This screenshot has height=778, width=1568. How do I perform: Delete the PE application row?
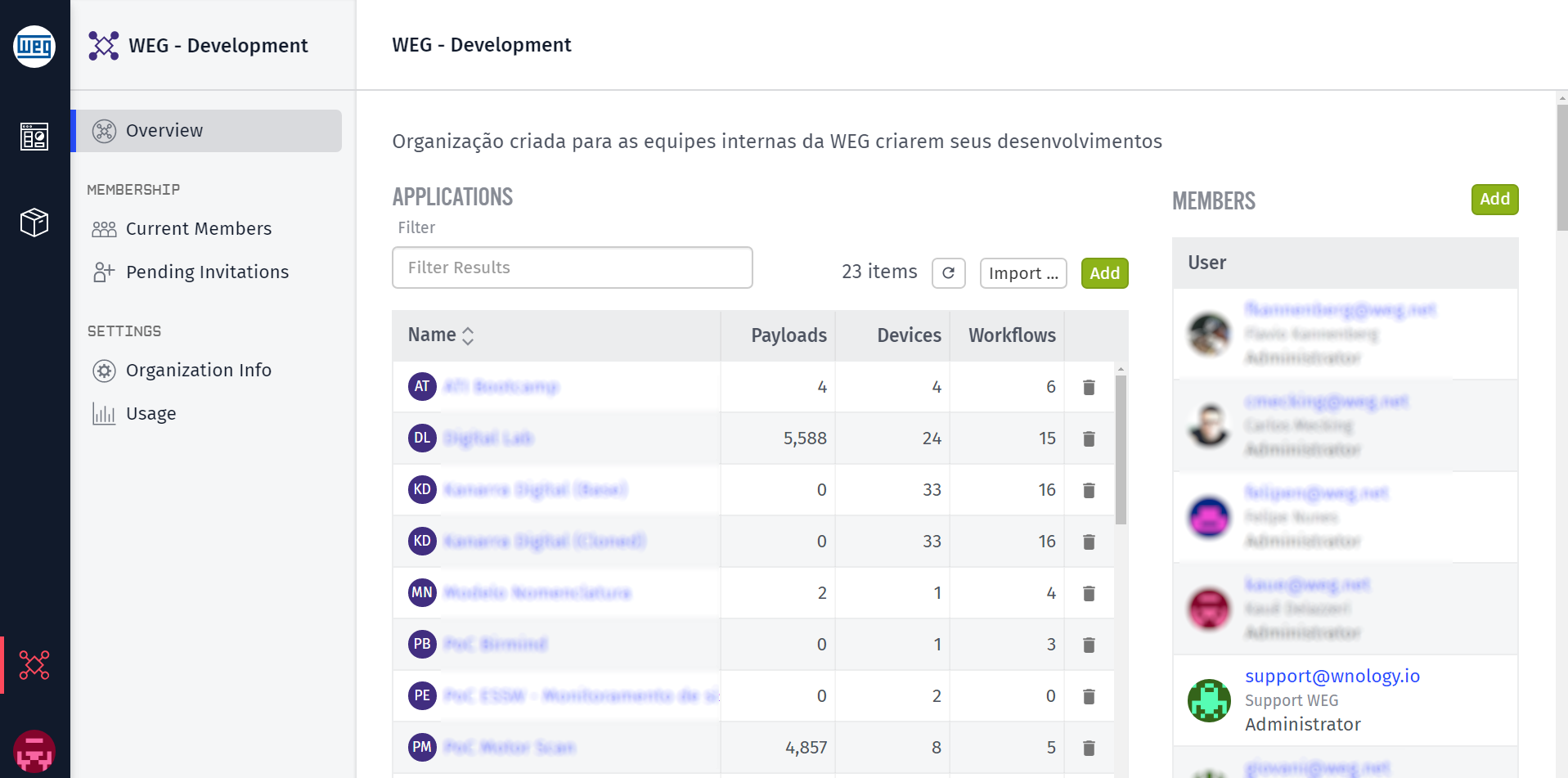pyautogui.click(x=1089, y=696)
